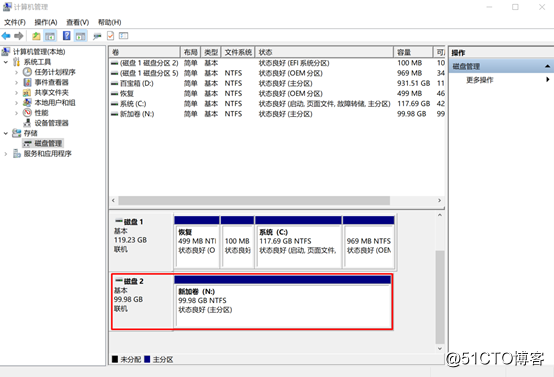Open the 帮助(H) menu
This screenshot has width=554, height=377.
click(110, 22)
